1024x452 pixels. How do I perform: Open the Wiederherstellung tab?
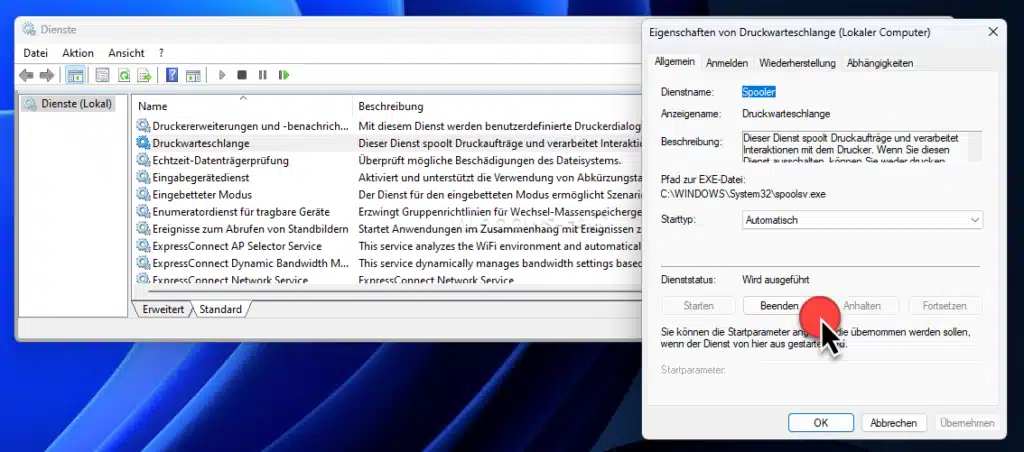tap(797, 63)
